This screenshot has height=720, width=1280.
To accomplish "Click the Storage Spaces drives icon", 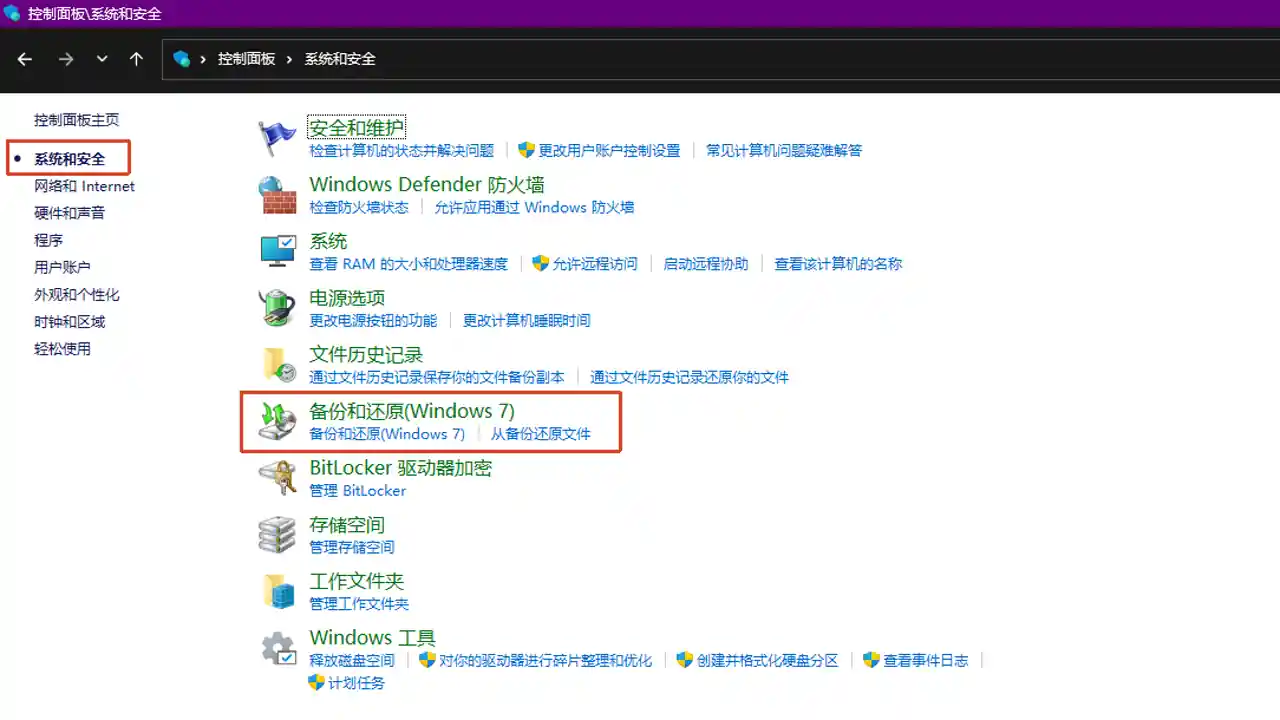I will 277,535.
